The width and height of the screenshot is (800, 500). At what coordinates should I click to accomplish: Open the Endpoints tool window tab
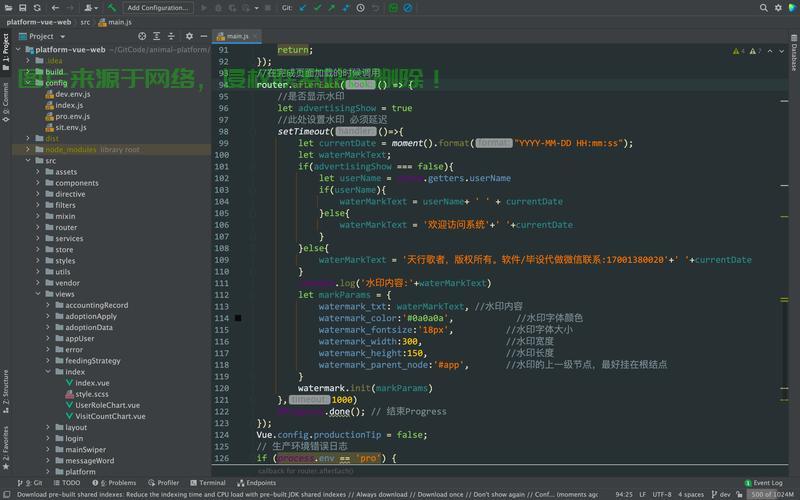tap(257, 483)
